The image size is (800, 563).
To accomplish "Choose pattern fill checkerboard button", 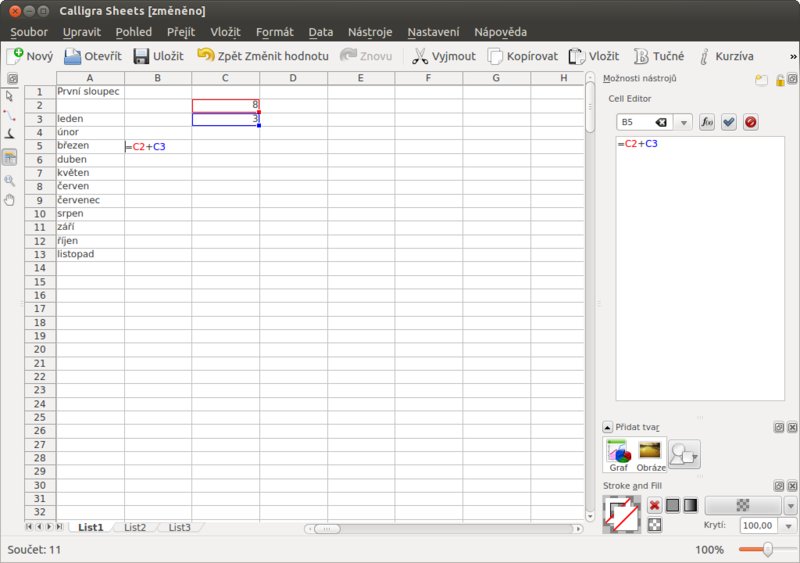I will (654, 525).
